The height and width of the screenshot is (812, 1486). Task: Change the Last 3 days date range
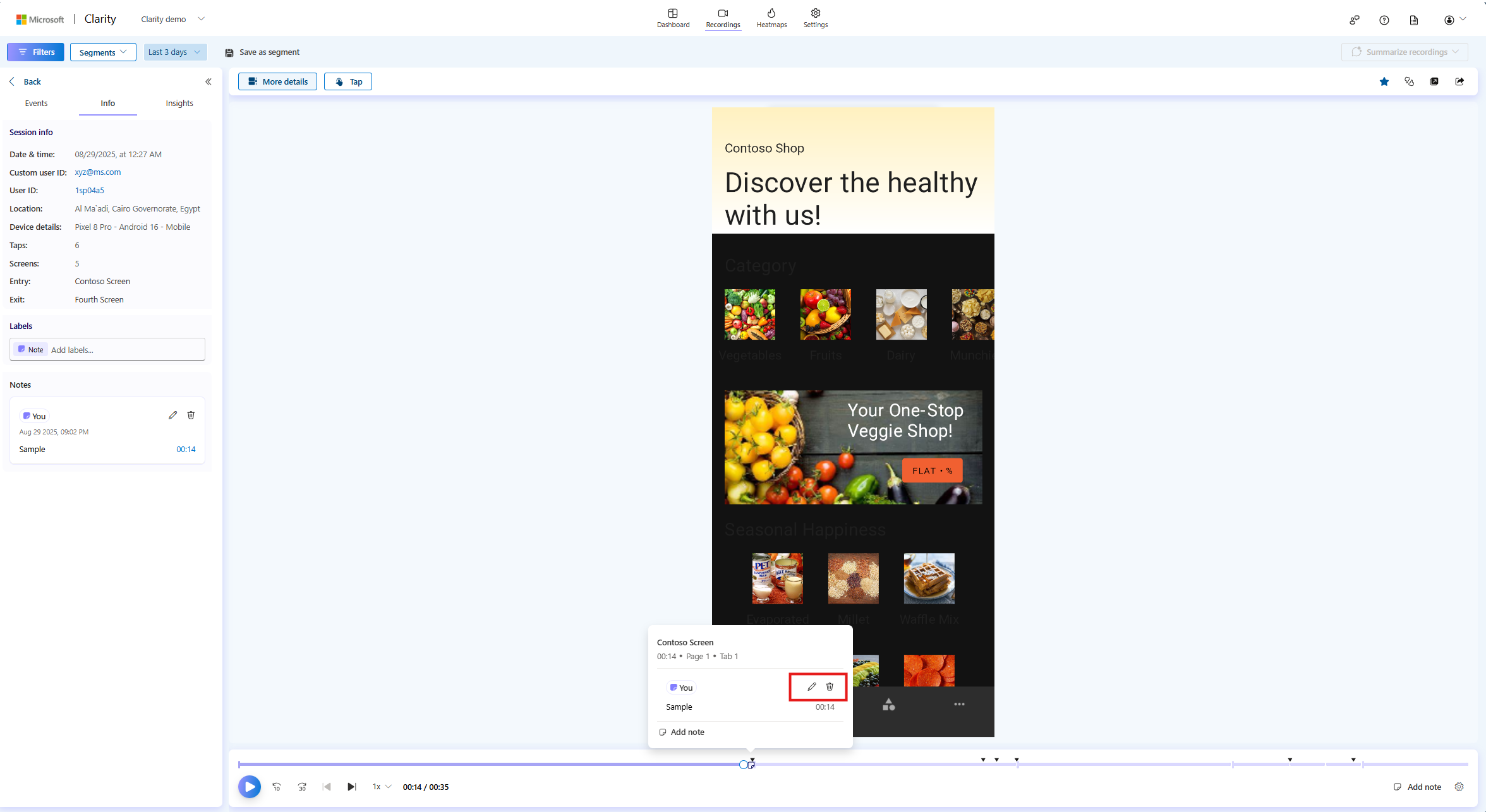(x=175, y=52)
